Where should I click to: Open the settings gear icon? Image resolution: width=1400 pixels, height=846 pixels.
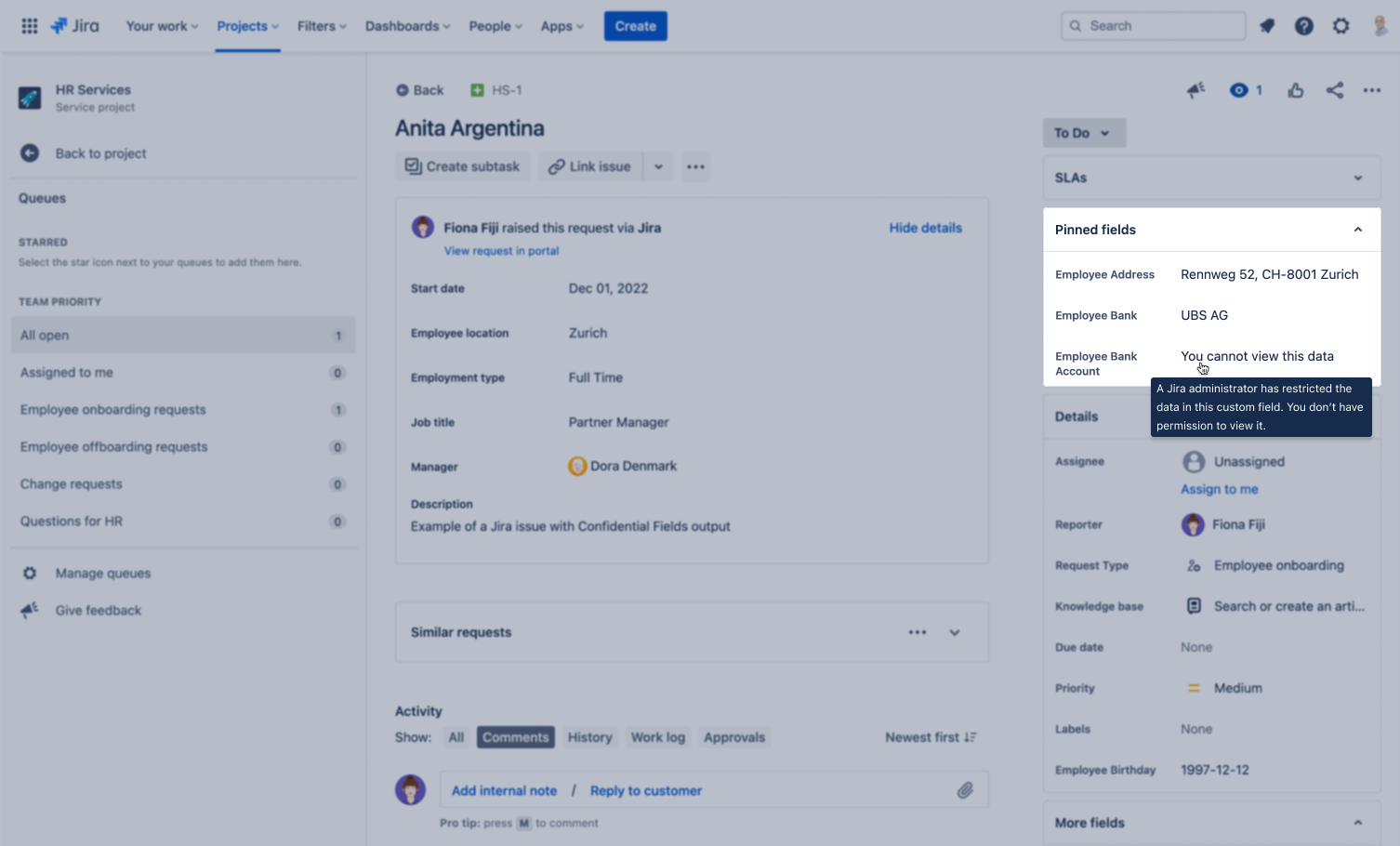(1341, 26)
